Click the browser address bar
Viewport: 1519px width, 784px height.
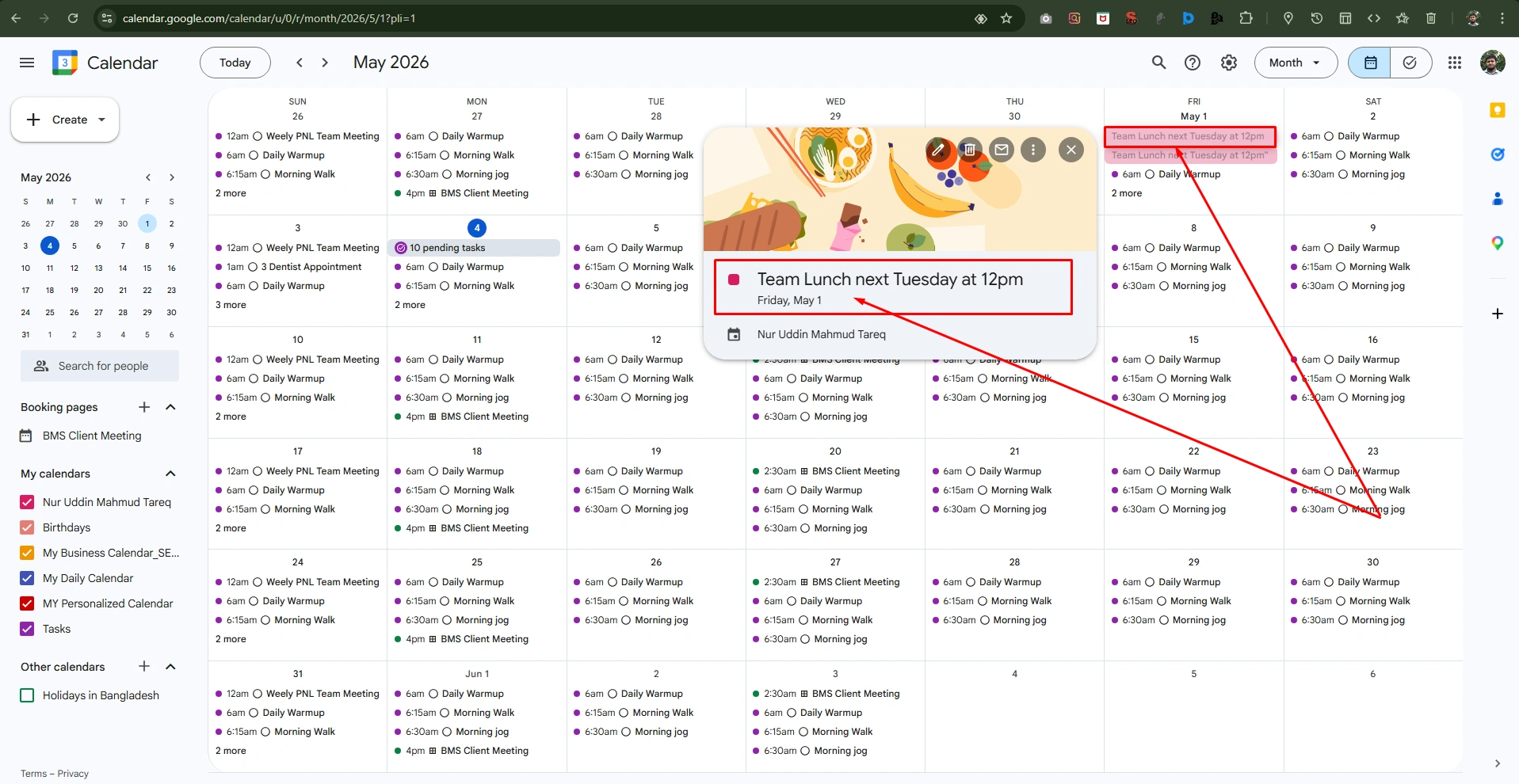(x=539, y=18)
